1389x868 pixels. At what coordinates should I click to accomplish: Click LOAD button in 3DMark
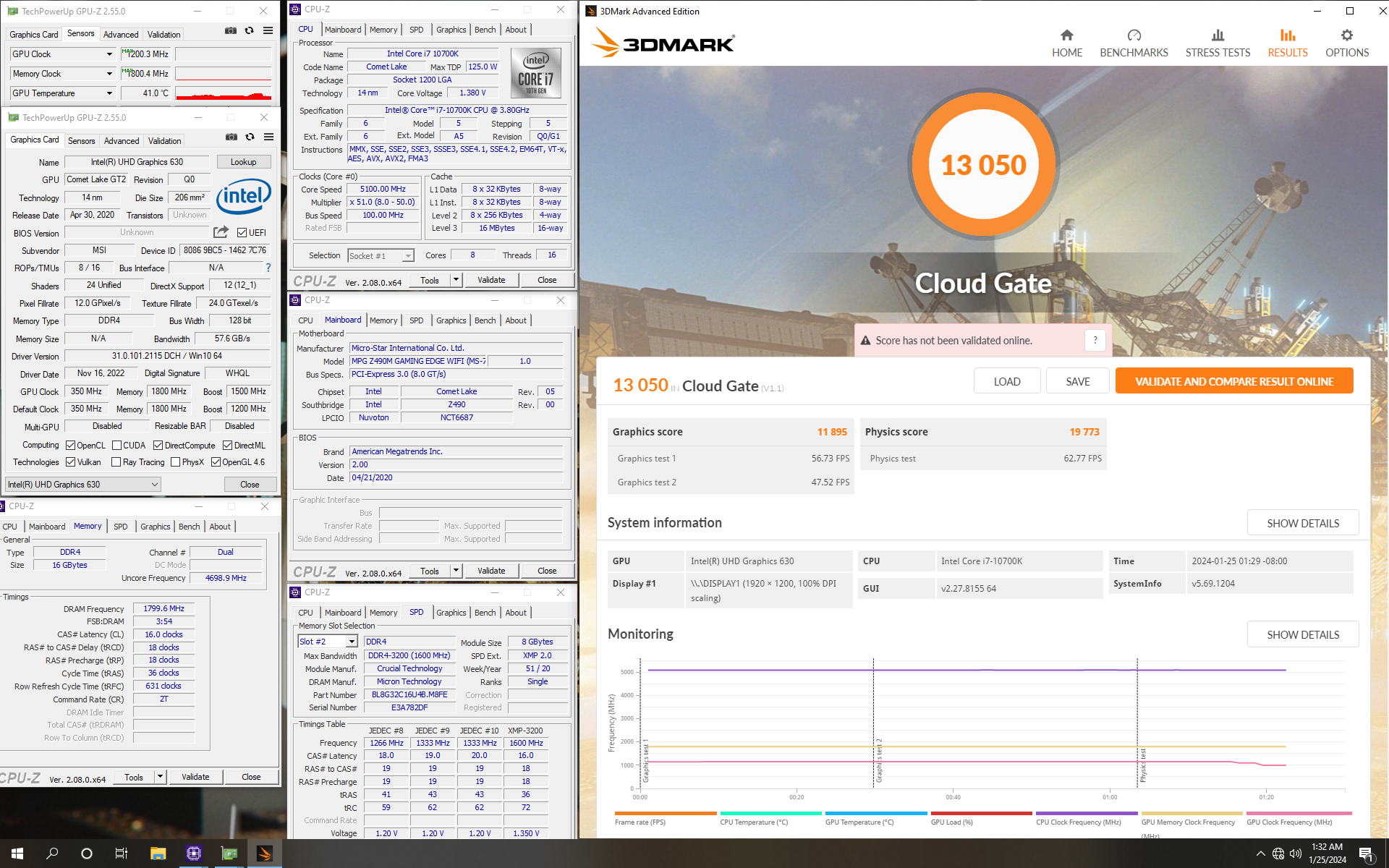(x=1006, y=381)
